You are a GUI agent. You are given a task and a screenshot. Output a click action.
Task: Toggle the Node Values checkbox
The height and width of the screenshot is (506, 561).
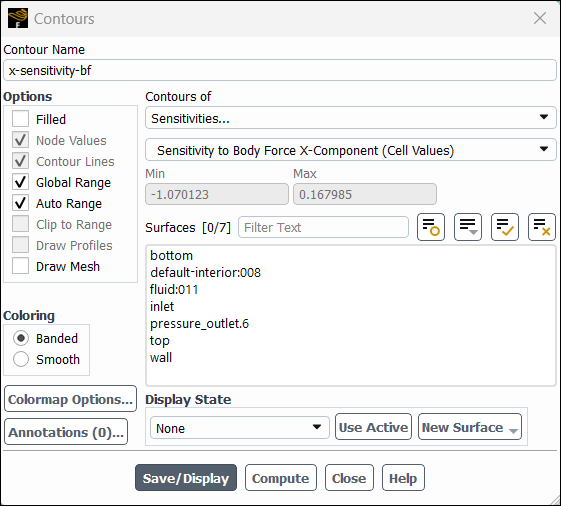pyautogui.click(x=20, y=140)
